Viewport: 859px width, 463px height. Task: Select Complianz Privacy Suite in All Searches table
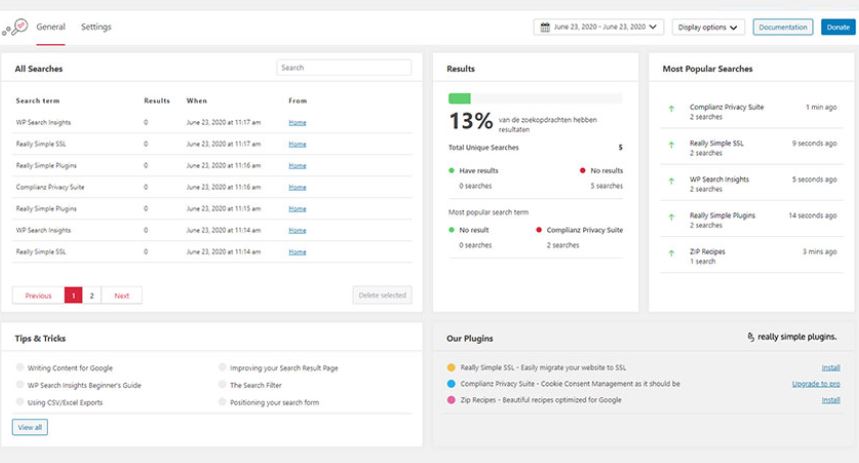click(x=50, y=187)
